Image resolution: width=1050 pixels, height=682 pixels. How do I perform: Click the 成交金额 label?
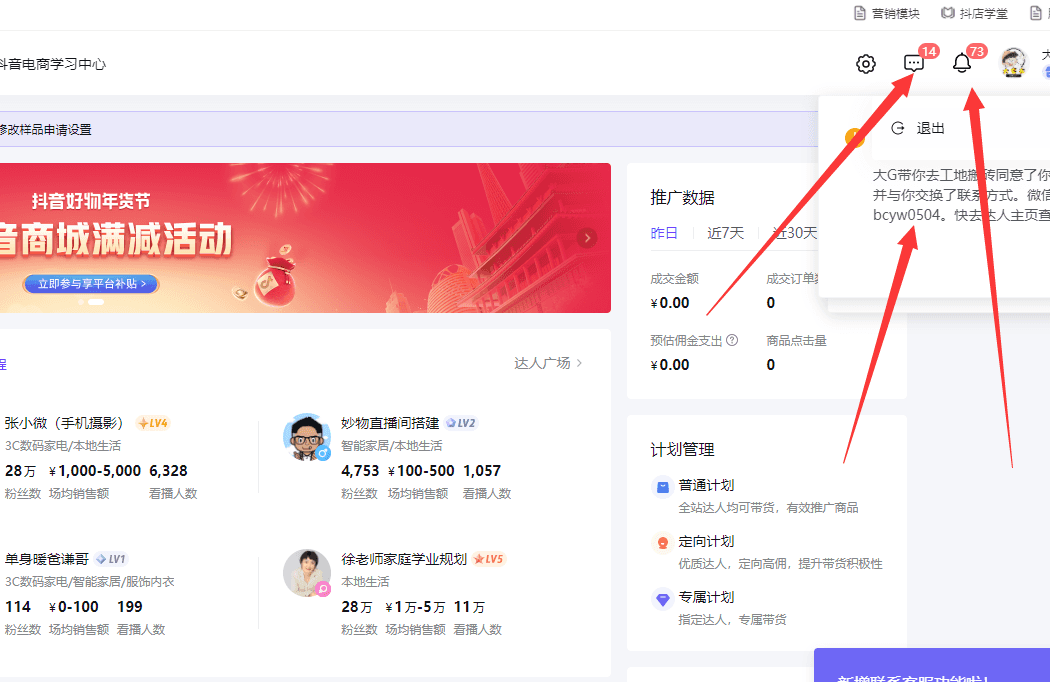(674, 279)
